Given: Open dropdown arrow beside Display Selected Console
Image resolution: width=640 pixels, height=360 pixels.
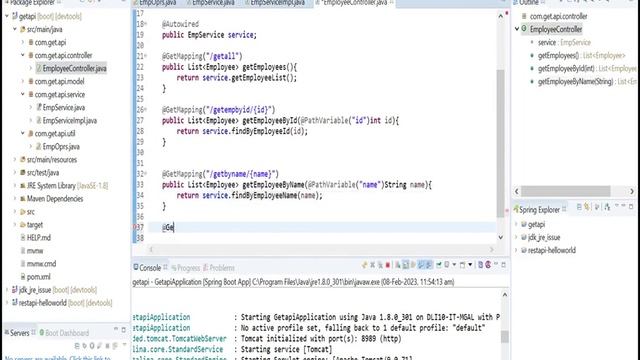Looking at the screenshot, I should click(454, 264).
